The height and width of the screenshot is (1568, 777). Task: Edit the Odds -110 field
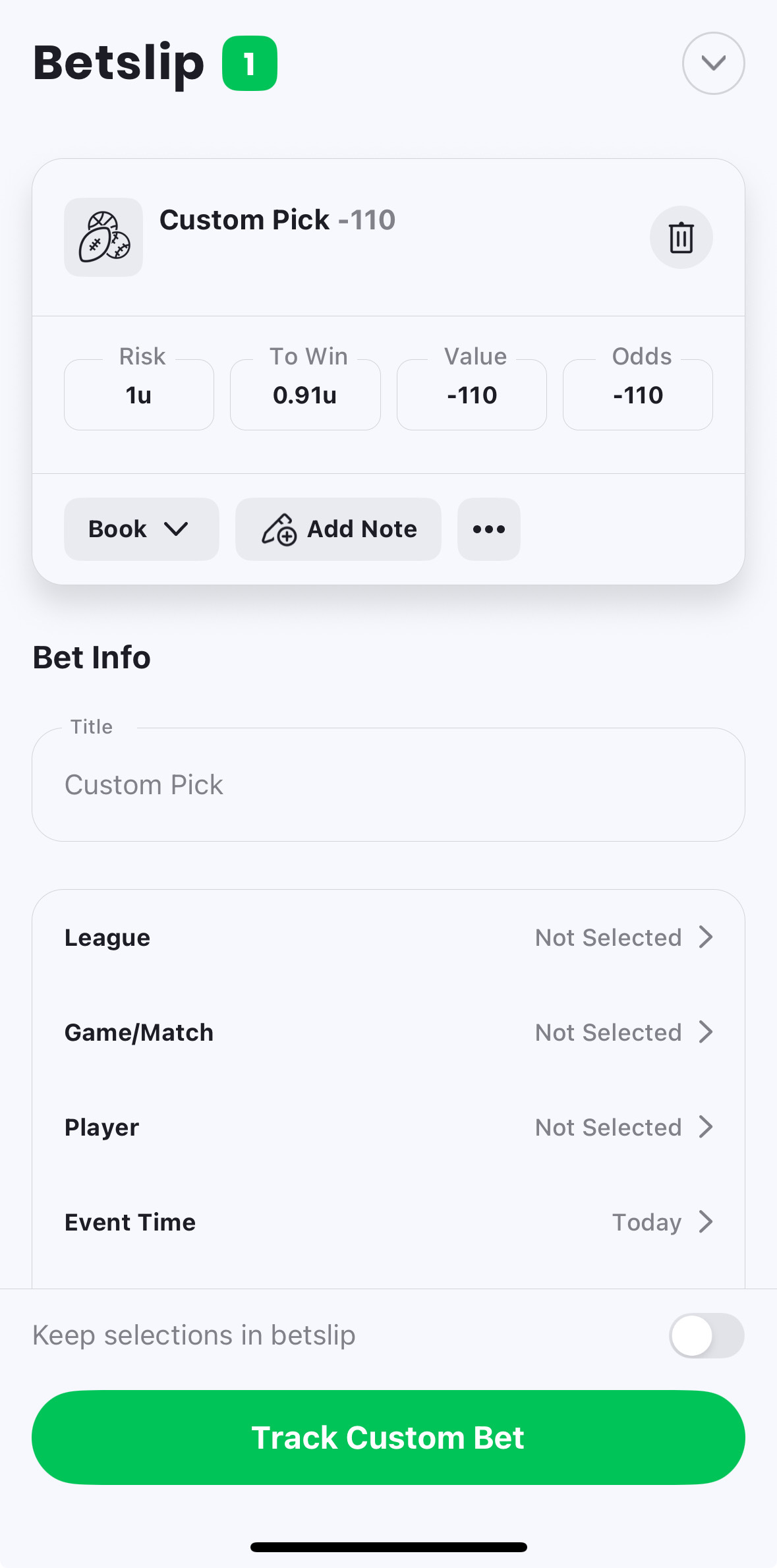[x=638, y=394]
